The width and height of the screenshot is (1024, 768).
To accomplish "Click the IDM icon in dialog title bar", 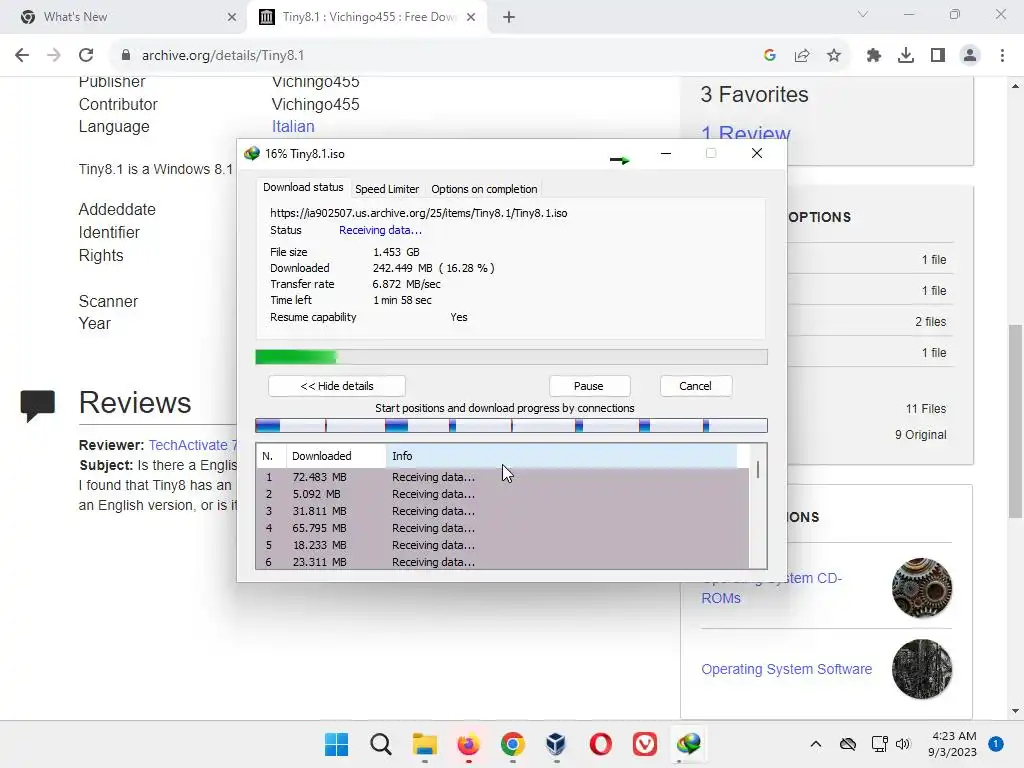I will point(251,154).
